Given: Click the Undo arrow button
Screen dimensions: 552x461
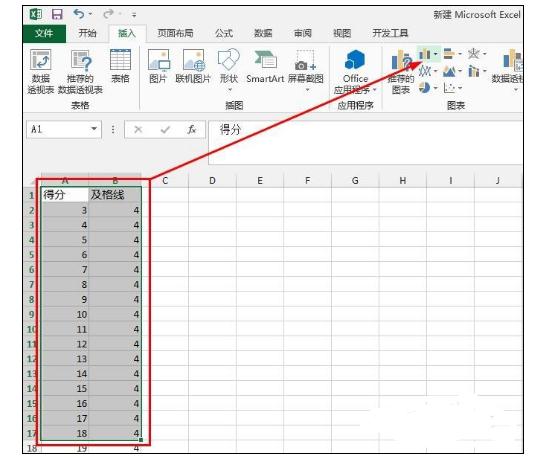Looking at the screenshot, I should [x=79, y=14].
